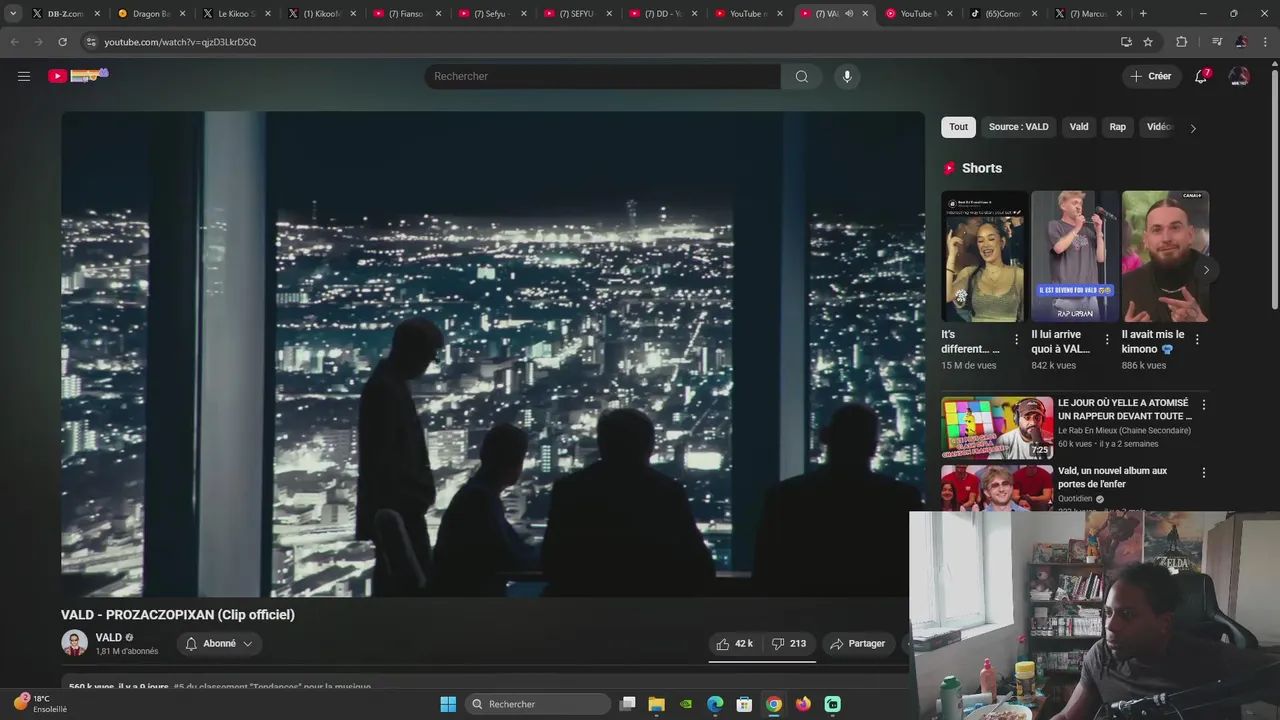Switch to the (7) Fianso tab
The height and width of the screenshot is (720, 1280).
coord(405,14)
